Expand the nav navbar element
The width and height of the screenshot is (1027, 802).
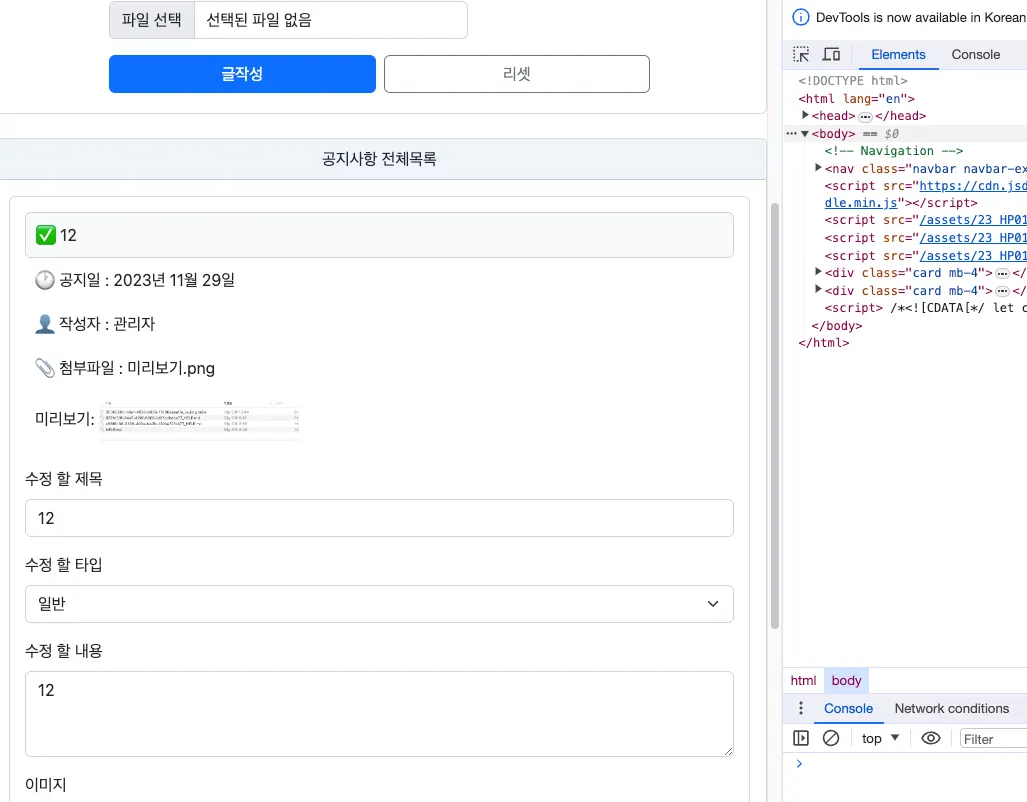(818, 168)
